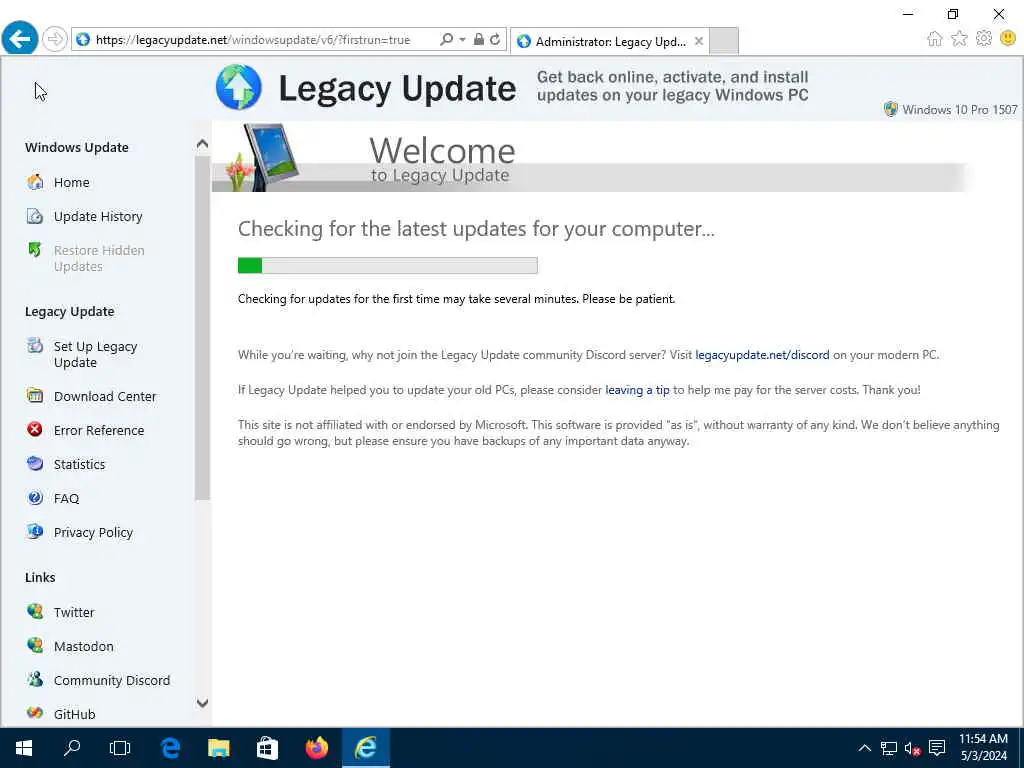Screen dimensions: 1024x768
Task: Open the Update History link
Action: click(x=98, y=216)
